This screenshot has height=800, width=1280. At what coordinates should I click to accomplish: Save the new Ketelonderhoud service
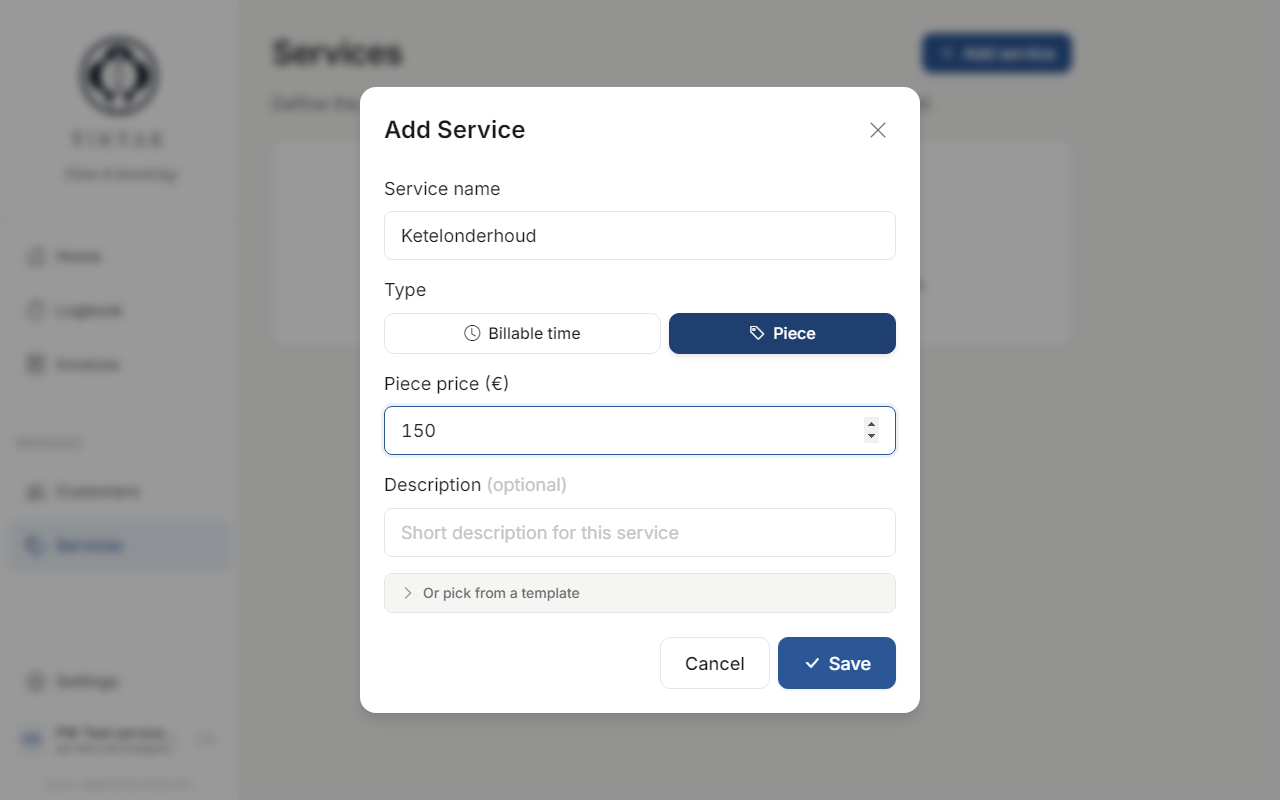click(836, 663)
